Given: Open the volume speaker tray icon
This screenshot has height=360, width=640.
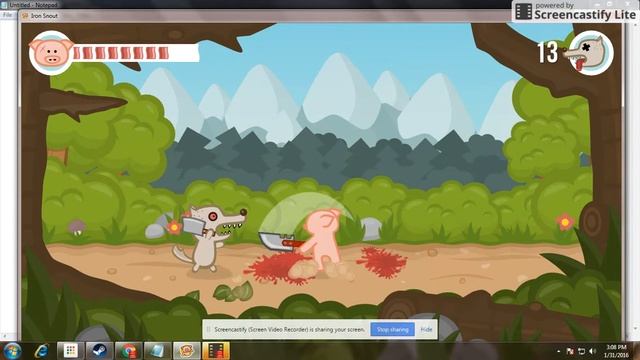Looking at the screenshot, I should coord(593,351).
